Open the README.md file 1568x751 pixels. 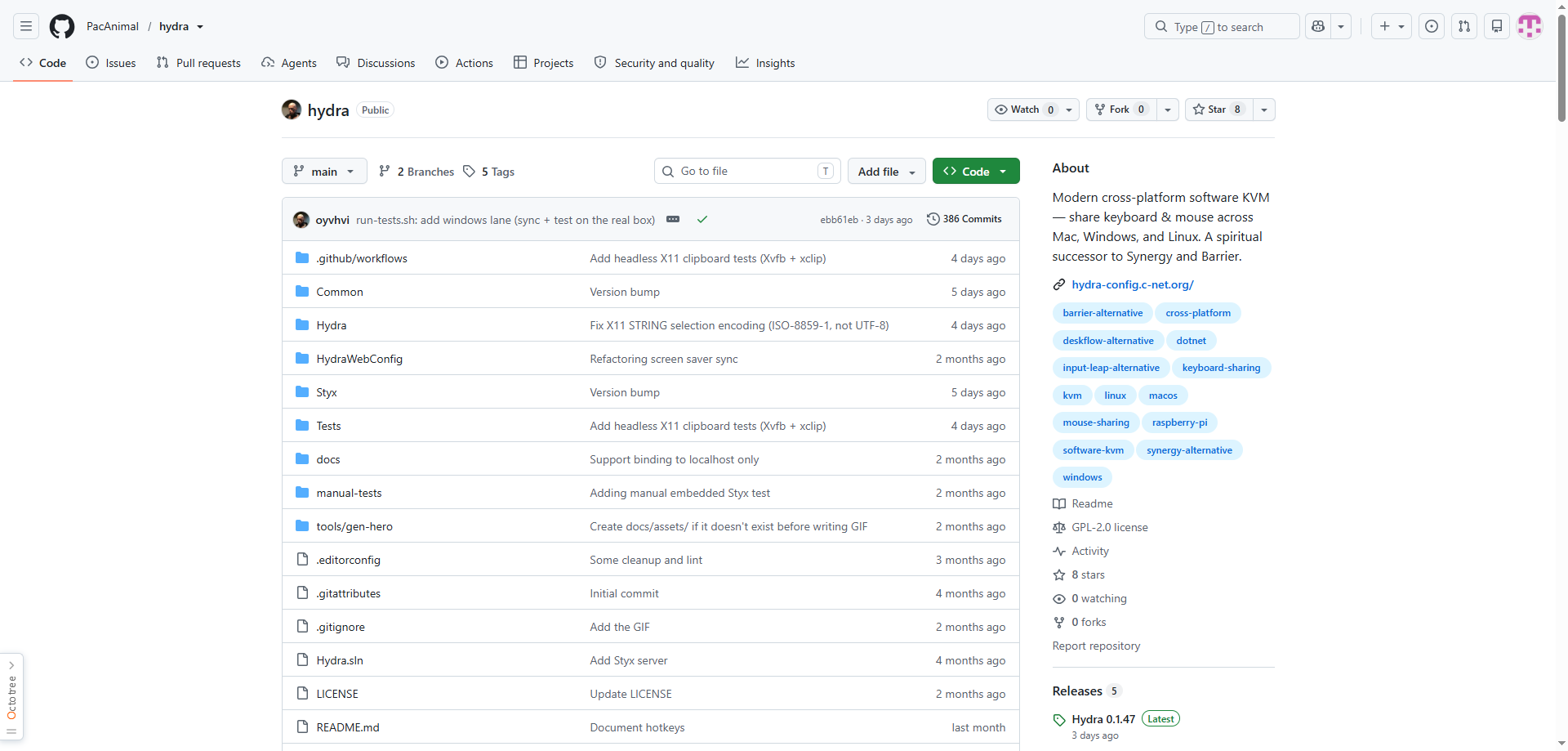coord(348,727)
